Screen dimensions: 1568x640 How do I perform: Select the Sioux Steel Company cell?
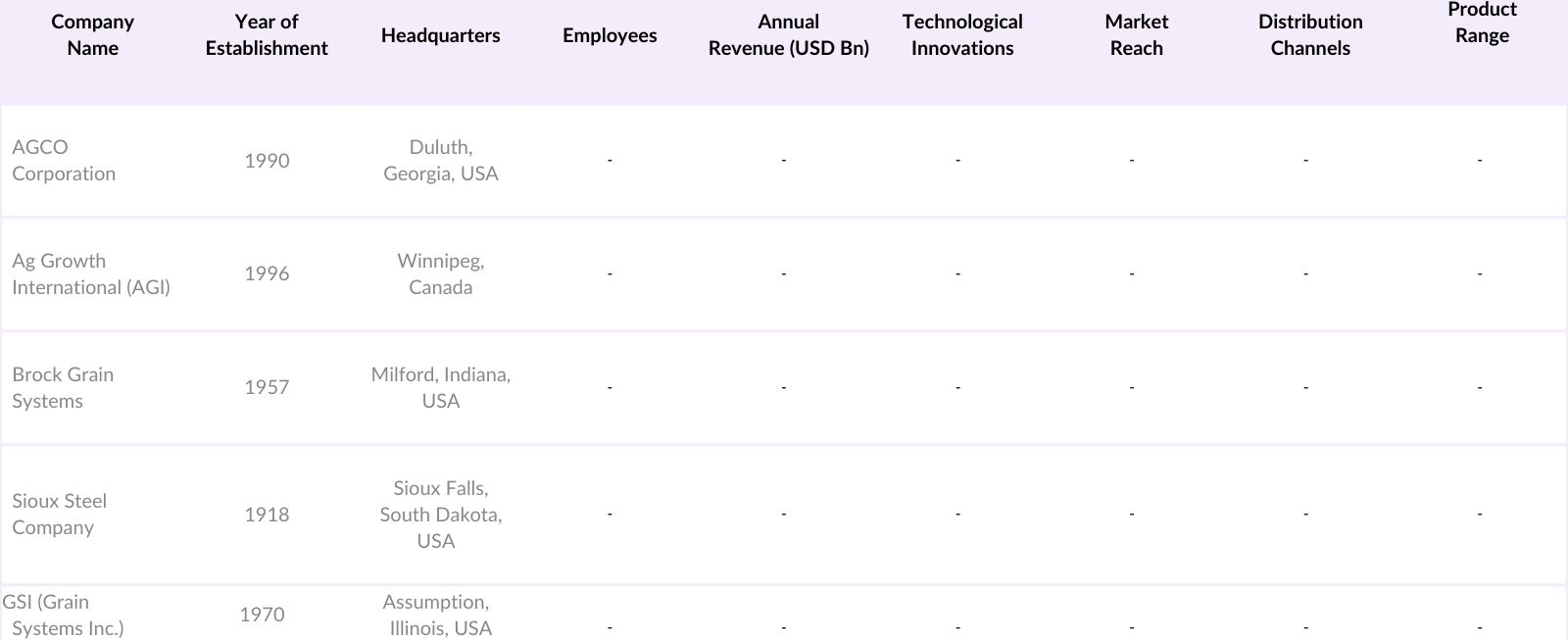pos(59,515)
